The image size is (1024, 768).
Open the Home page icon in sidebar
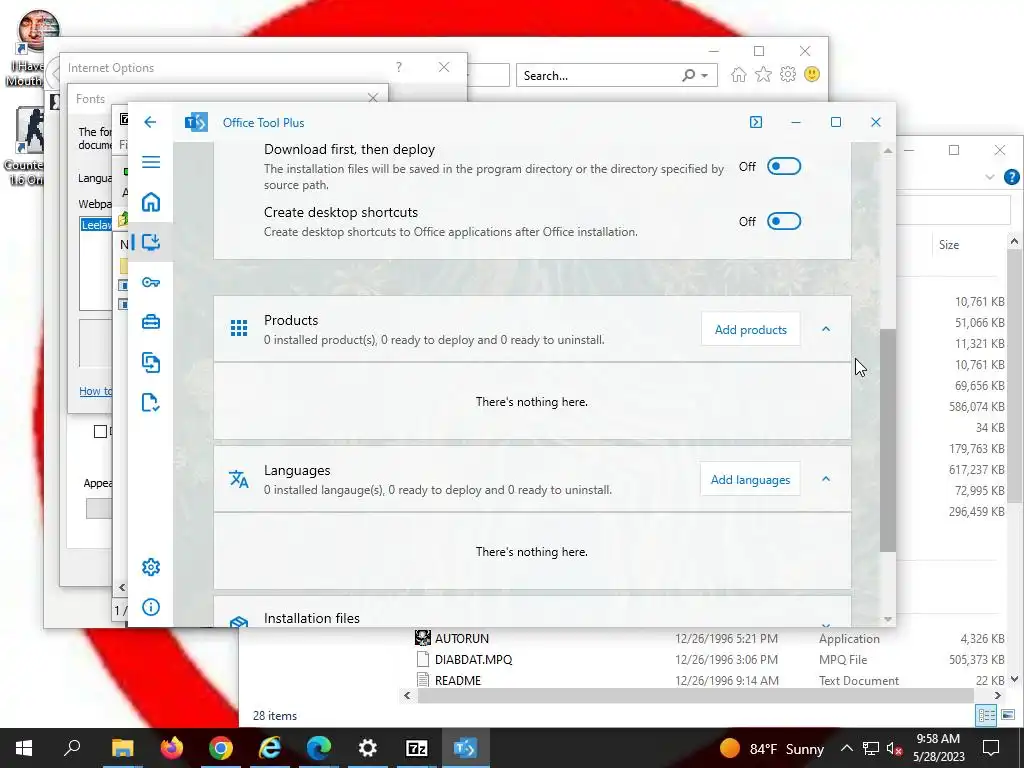click(151, 202)
